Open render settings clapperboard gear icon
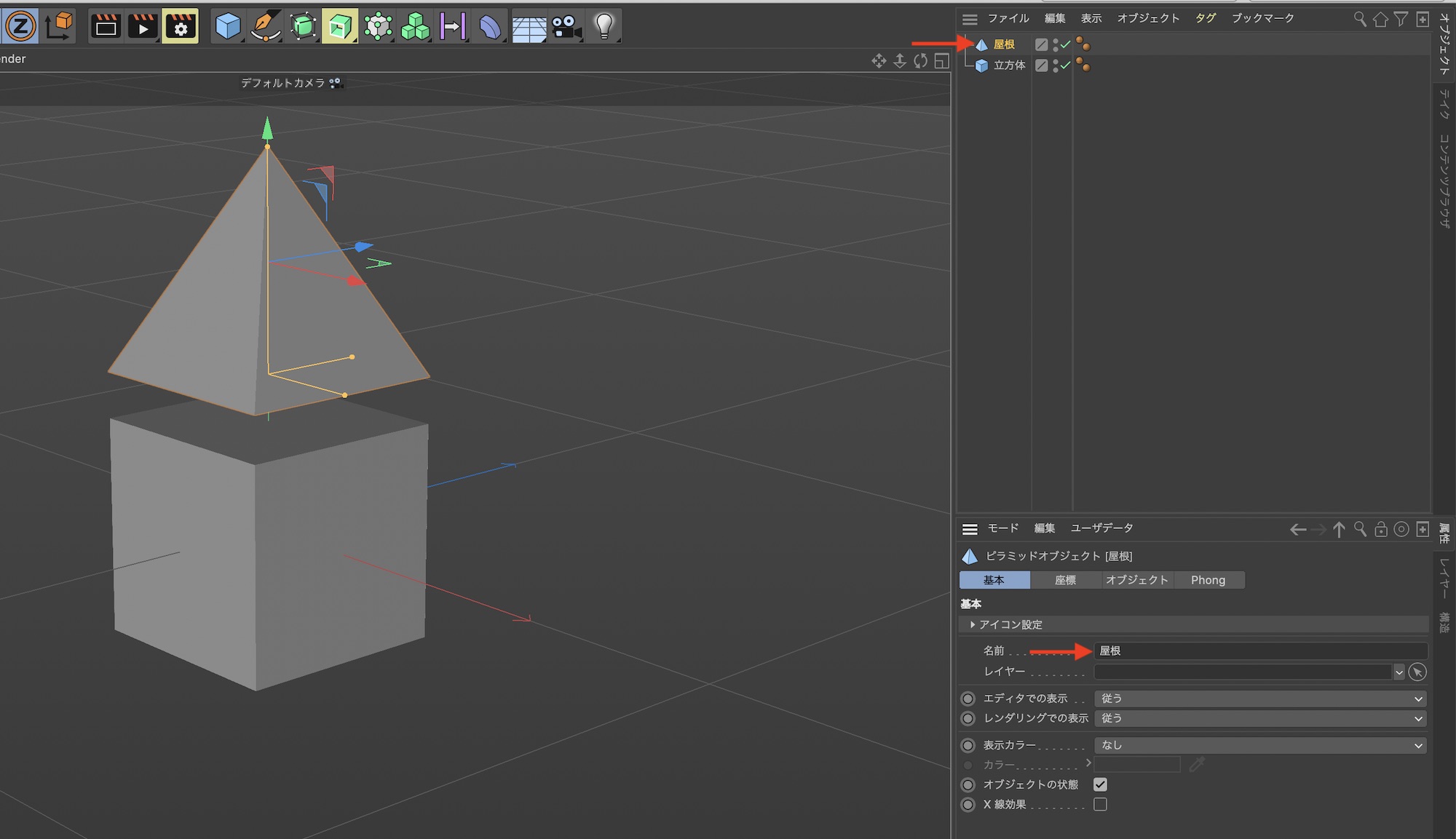Image resolution: width=1456 pixels, height=839 pixels. (181, 27)
